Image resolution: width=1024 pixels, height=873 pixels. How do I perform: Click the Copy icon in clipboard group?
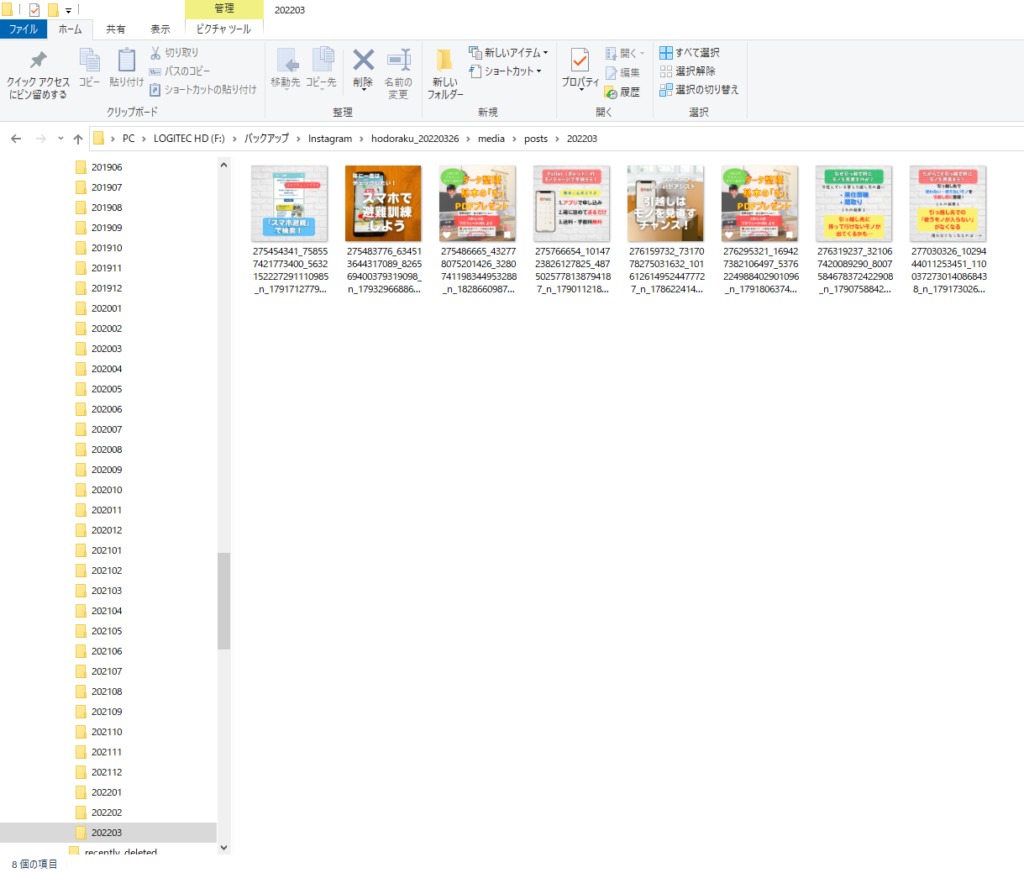click(x=89, y=62)
